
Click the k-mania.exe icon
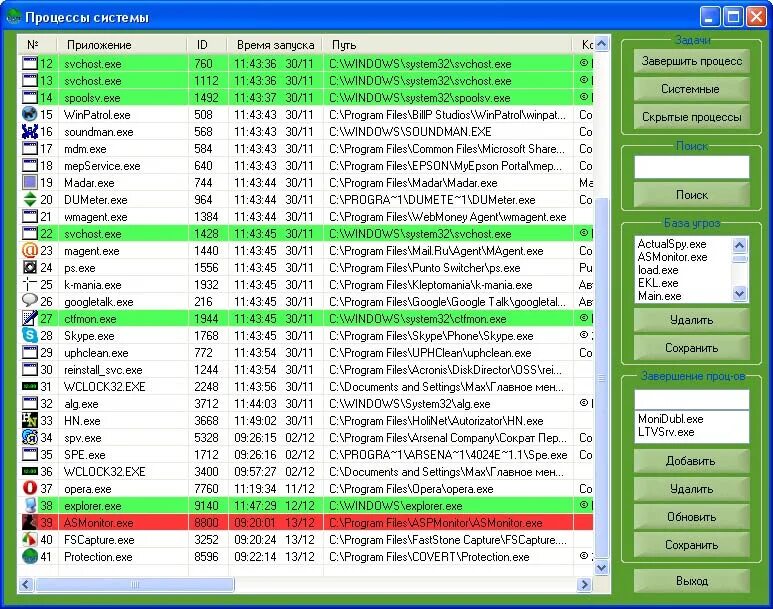(x=30, y=285)
